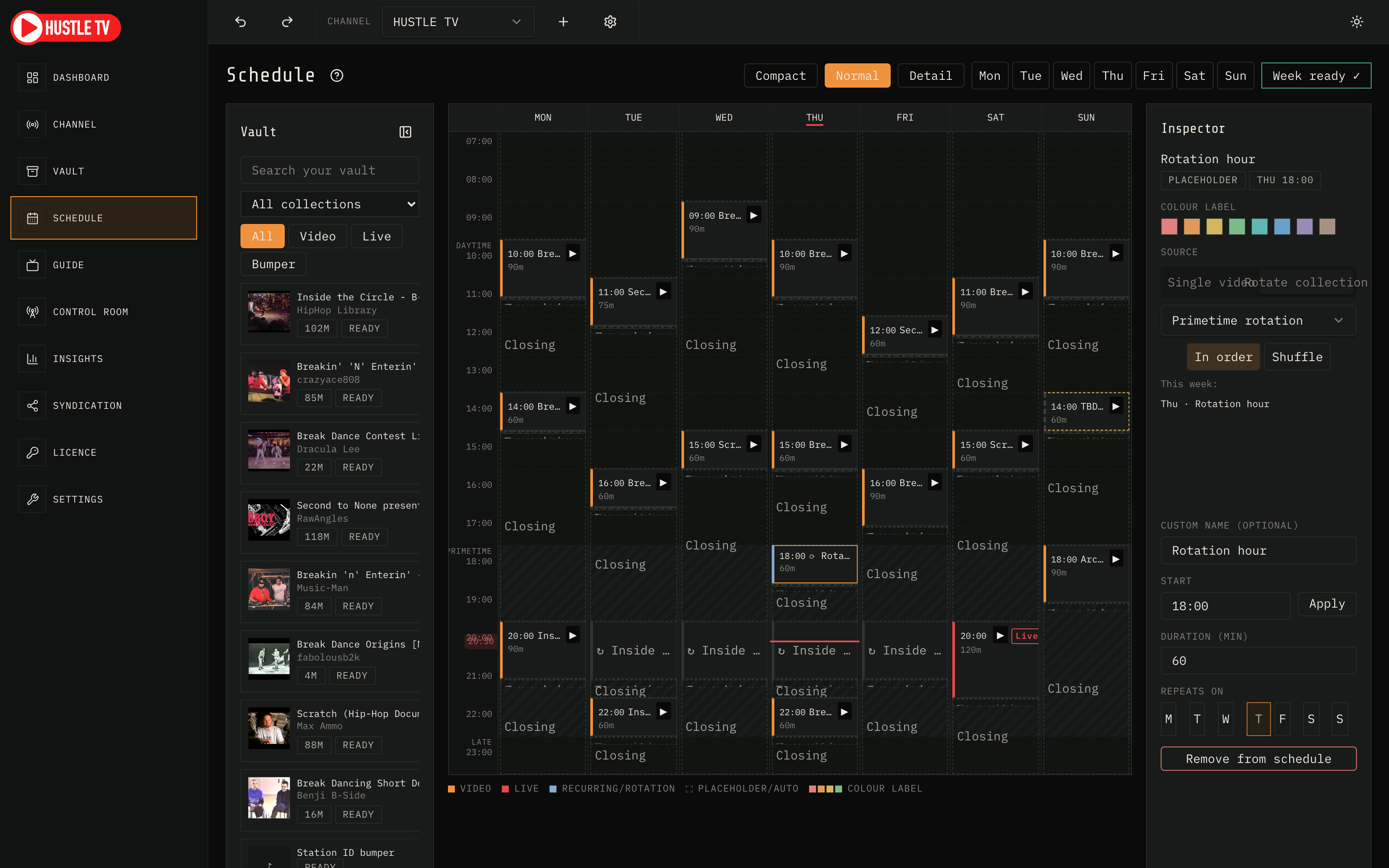The image size is (1389, 868).
Task: Toggle Week ready status
Action: pos(1316,76)
